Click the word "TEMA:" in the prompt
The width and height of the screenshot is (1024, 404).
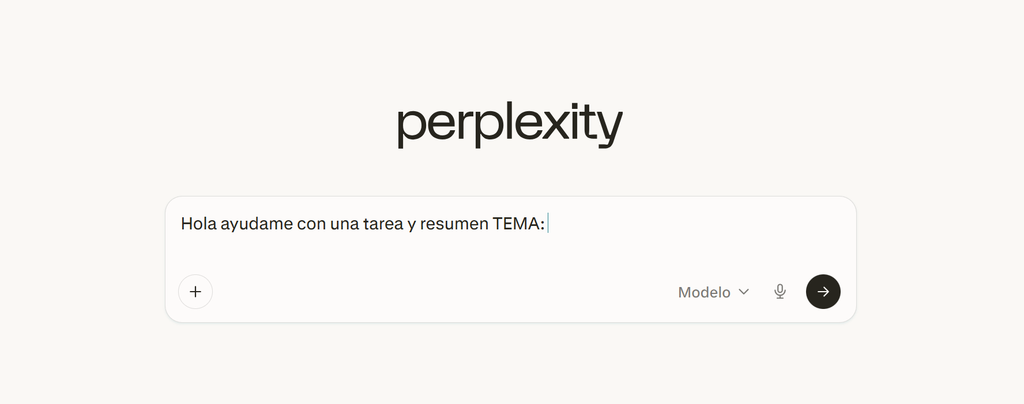coord(519,224)
